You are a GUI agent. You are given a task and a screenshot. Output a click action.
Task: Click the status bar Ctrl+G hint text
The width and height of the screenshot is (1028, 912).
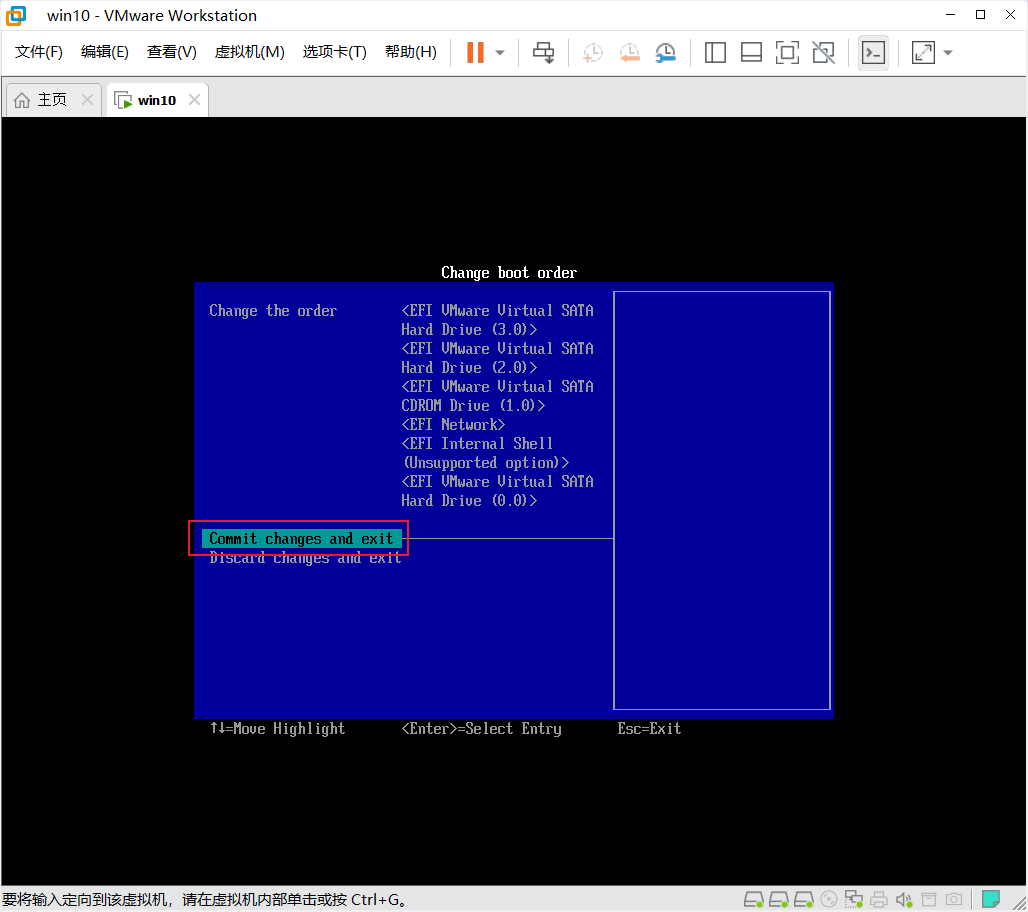pos(204,900)
